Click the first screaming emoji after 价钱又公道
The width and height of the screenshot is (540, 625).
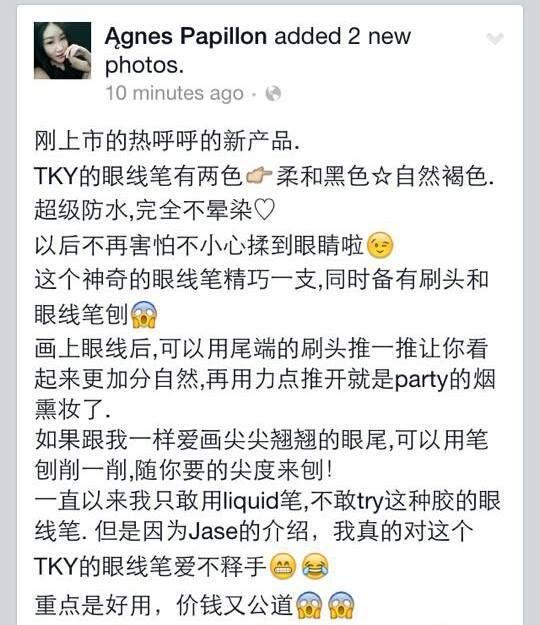[x=309, y=604]
